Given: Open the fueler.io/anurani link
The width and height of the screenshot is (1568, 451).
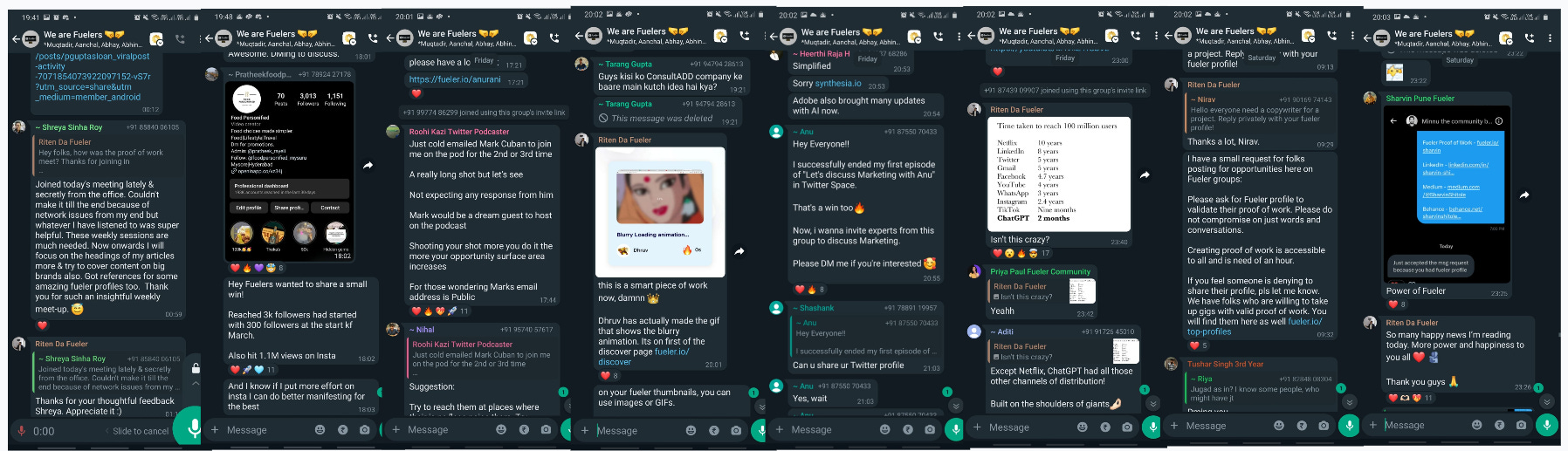Looking at the screenshot, I should tap(455, 79).
